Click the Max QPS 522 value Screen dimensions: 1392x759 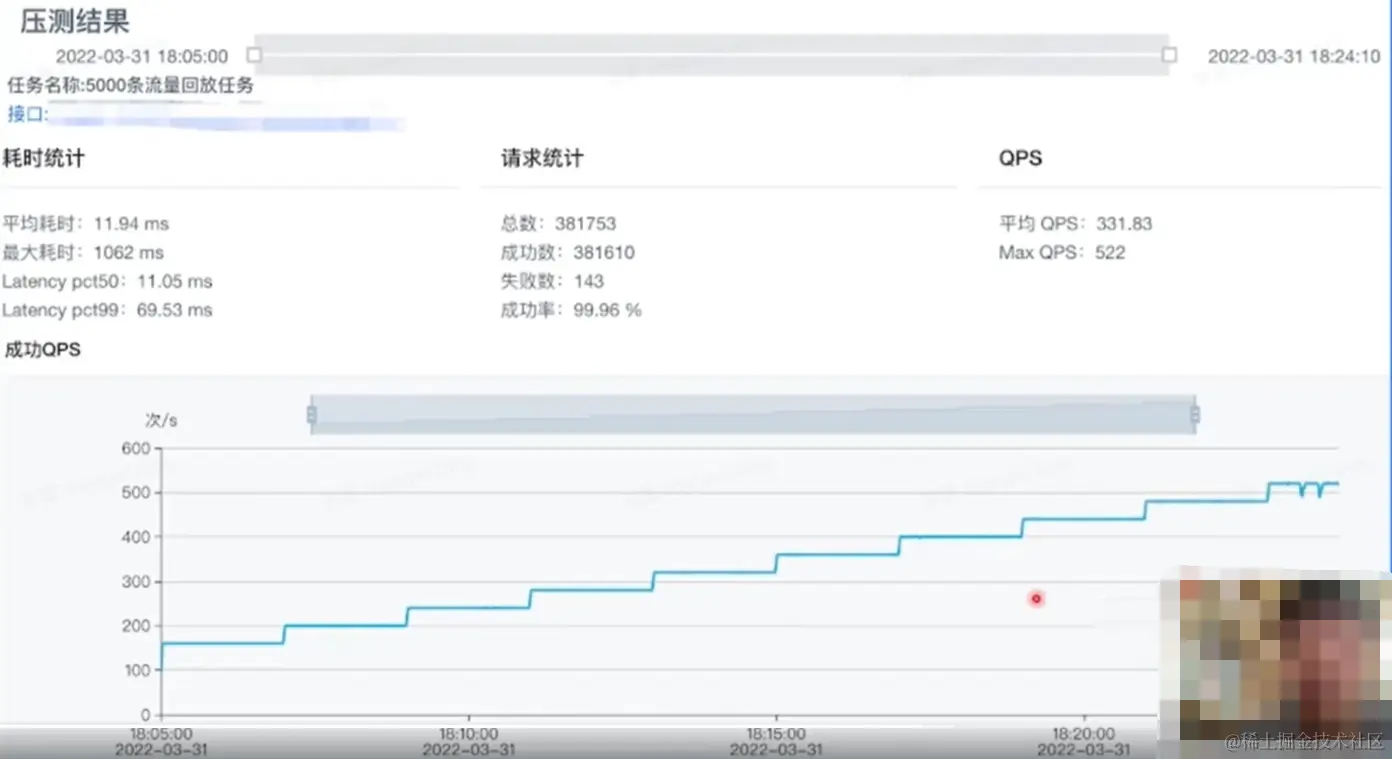1062,253
